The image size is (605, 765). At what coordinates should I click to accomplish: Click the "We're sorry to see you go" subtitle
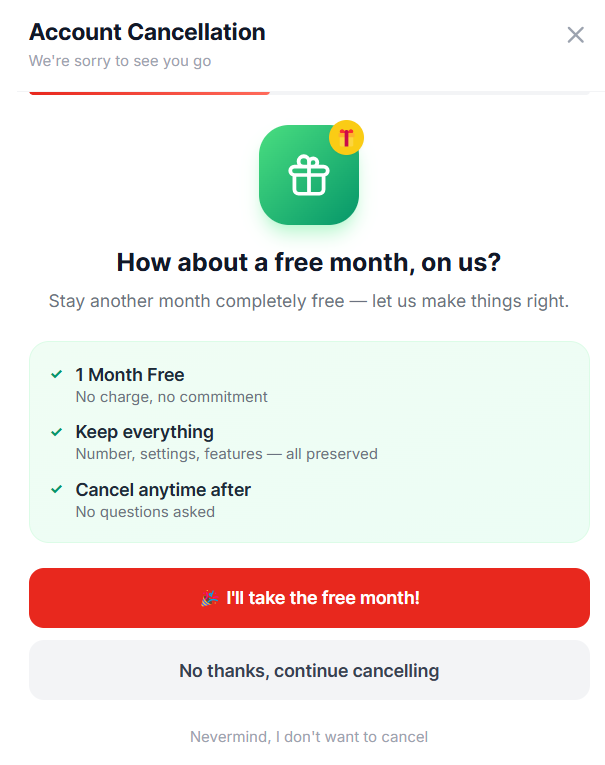tap(120, 61)
